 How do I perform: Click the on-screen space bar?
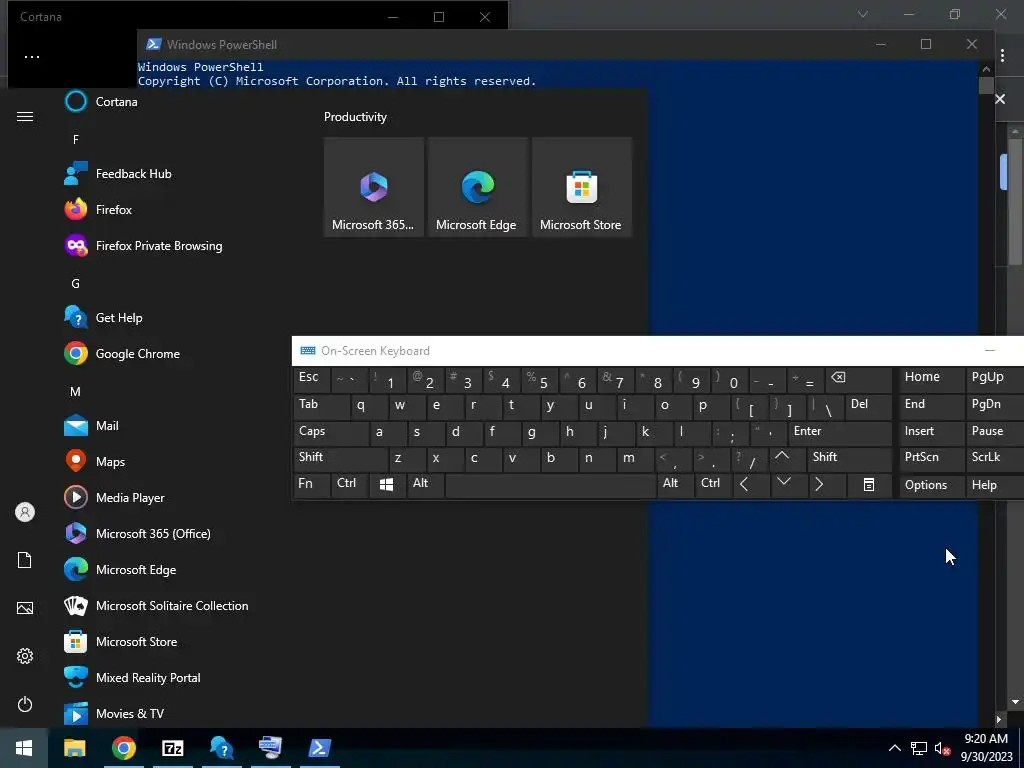tap(551, 486)
